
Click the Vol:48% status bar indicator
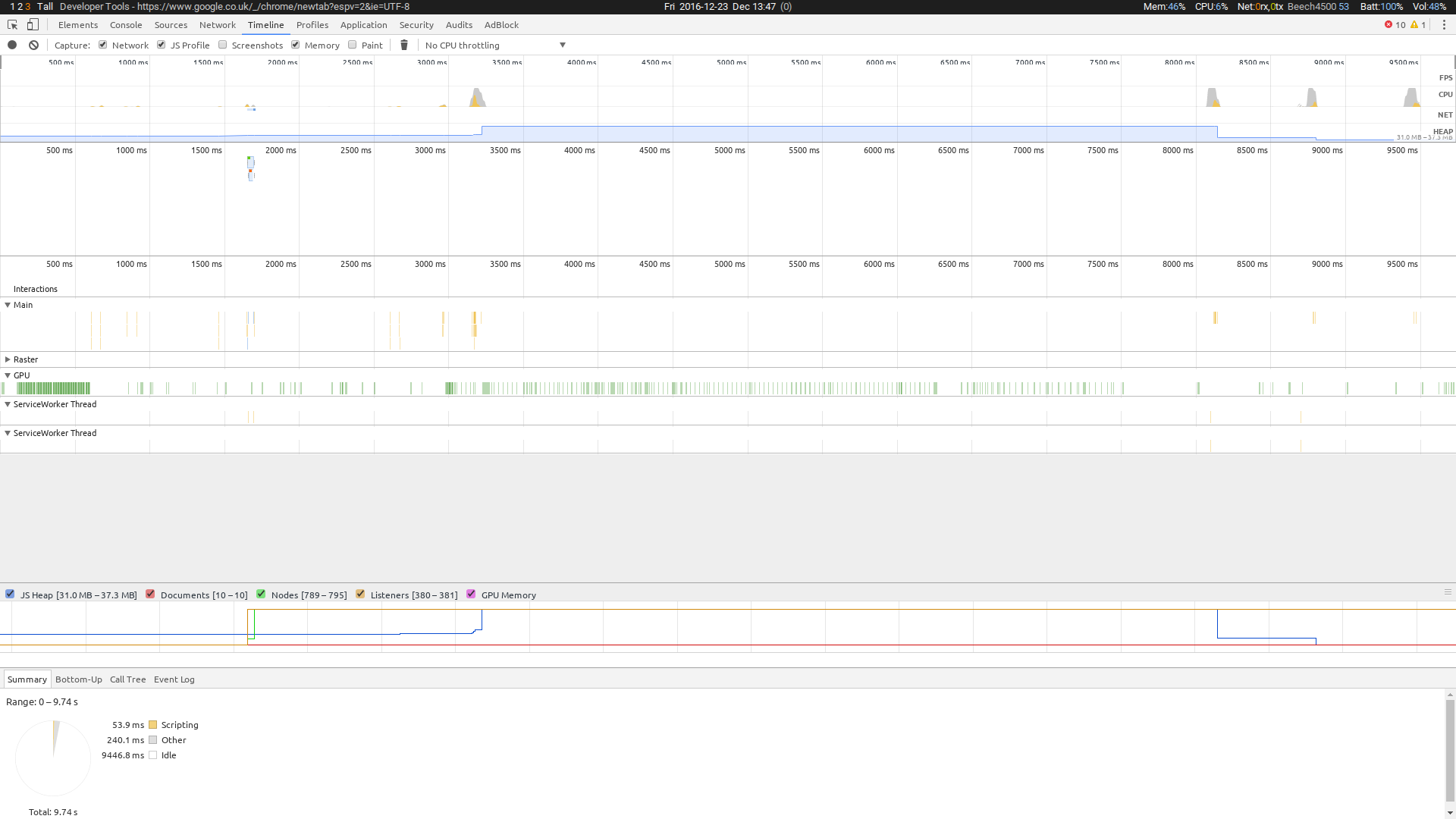[1429, 7]
